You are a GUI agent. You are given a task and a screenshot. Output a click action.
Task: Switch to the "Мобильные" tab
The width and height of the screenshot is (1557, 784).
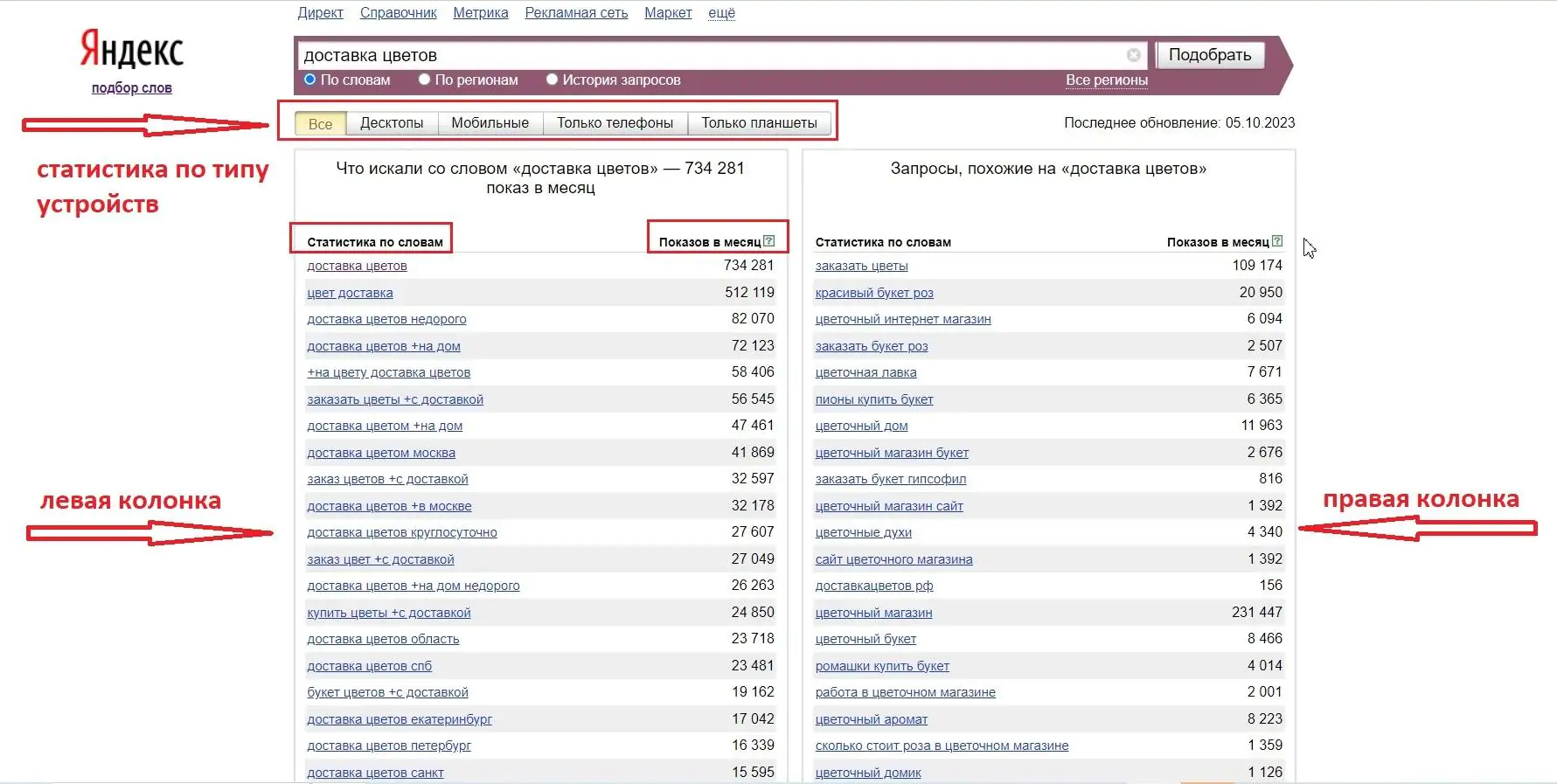click(490, 123)
